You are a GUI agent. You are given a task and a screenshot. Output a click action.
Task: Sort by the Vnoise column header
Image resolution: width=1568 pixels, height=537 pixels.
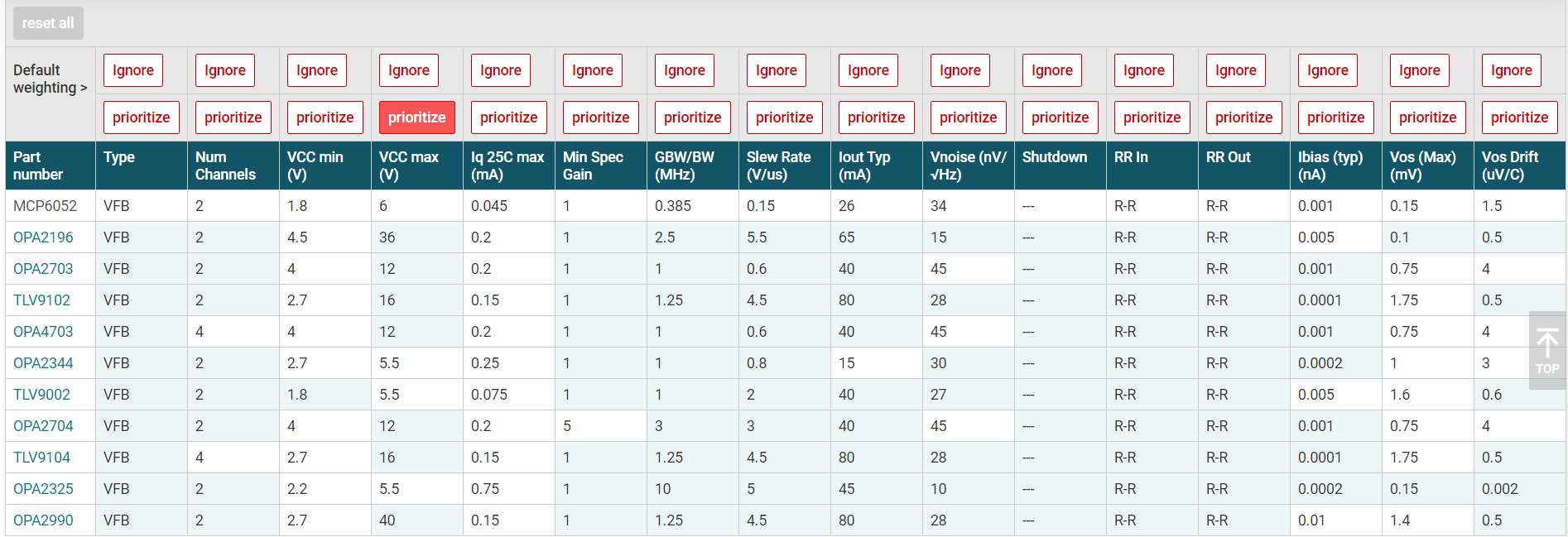tap(967, 165)
